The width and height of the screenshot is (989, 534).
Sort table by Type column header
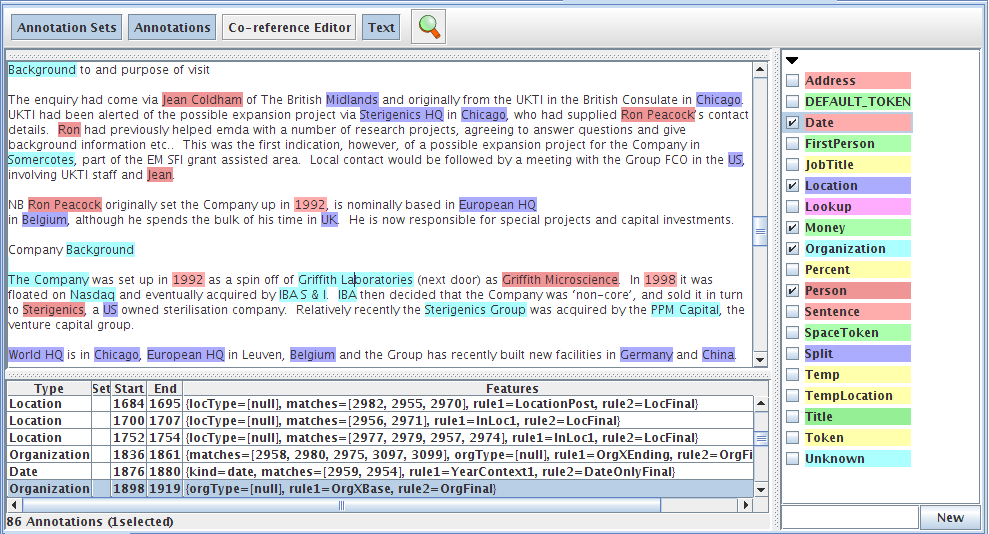[49, 388]
